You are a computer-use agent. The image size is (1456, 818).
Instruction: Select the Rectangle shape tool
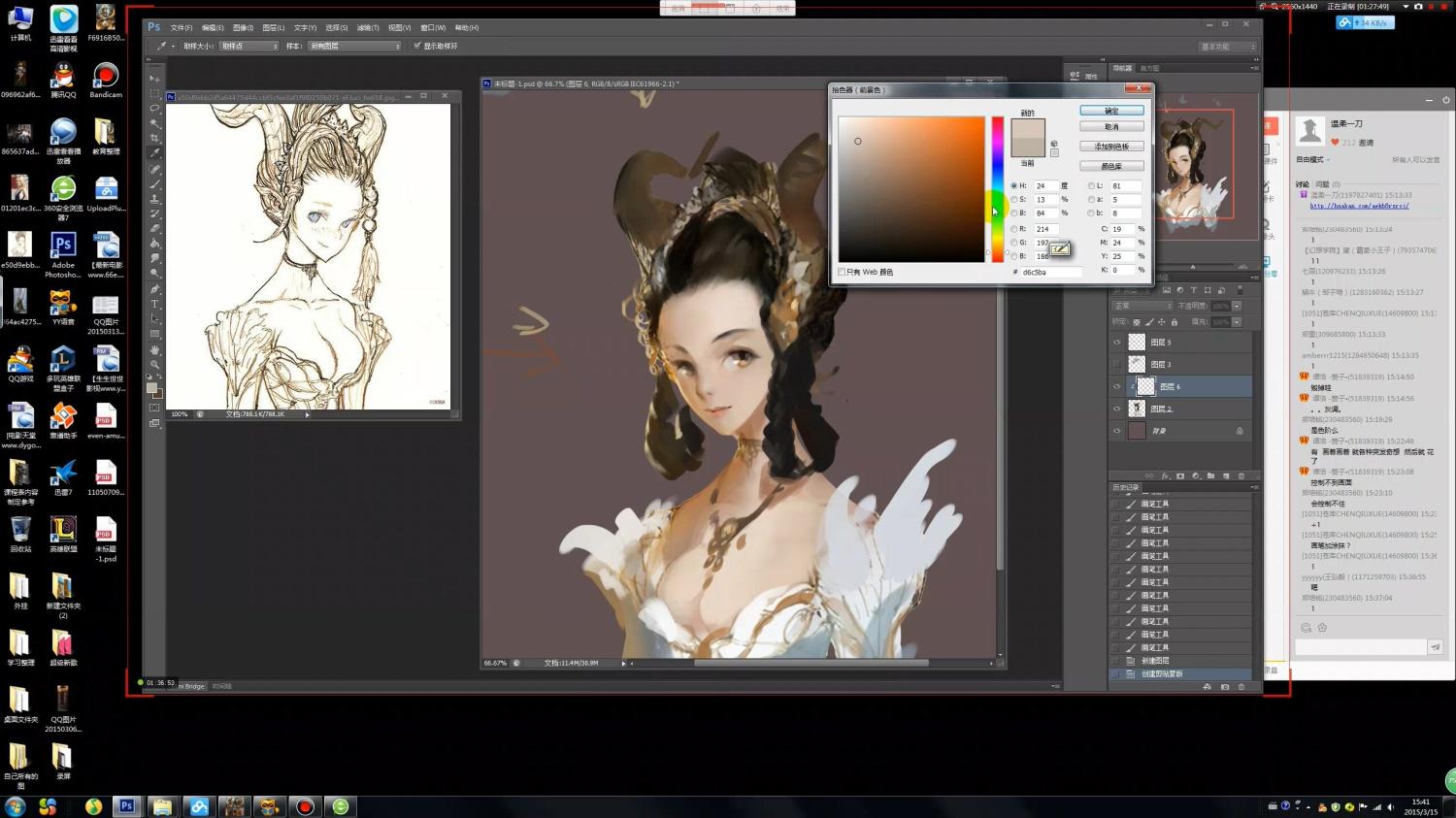tap(154, 334)
